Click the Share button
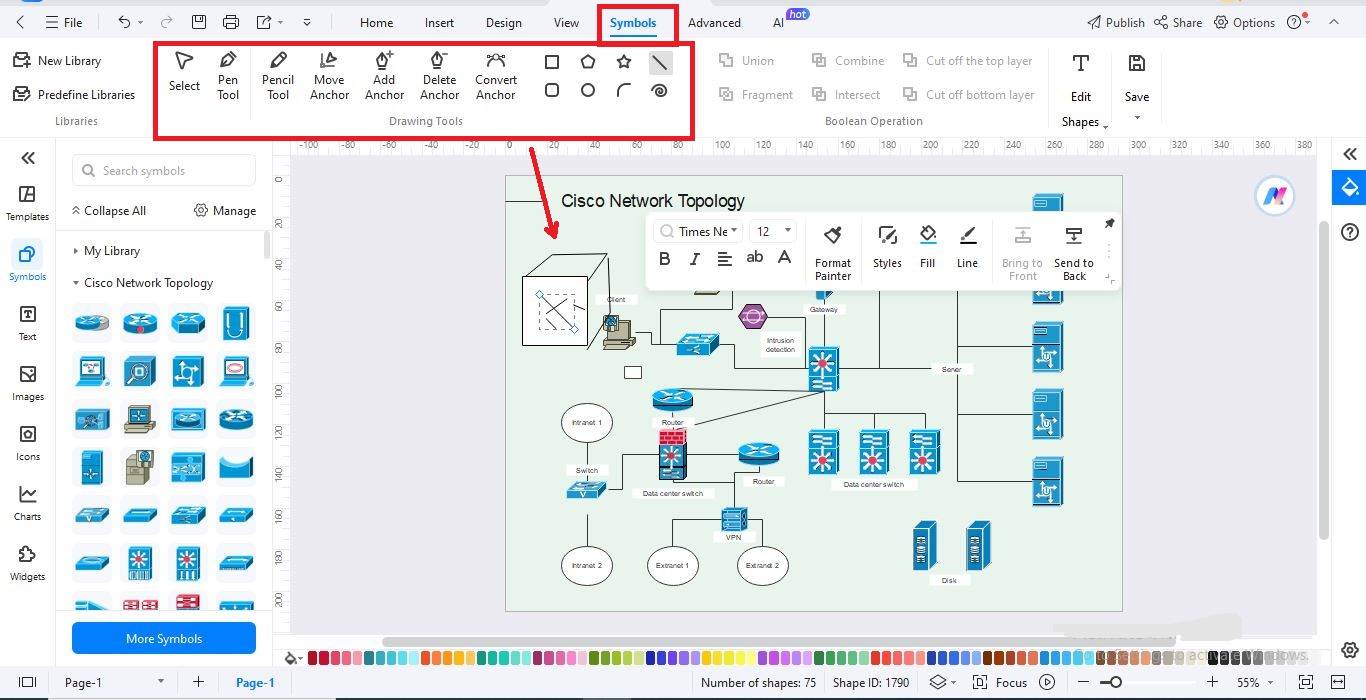Screen dimensions: 1366x700 1177,22
